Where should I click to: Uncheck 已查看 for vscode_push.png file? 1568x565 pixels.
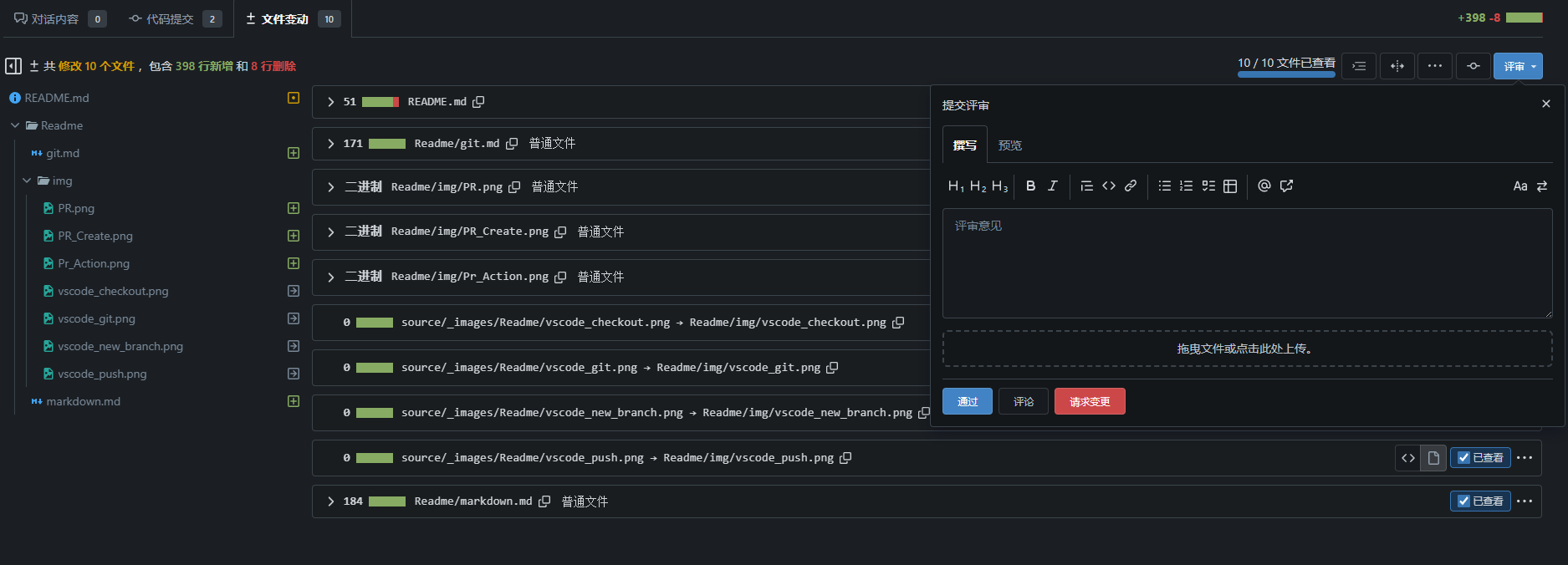point(1480,458)
